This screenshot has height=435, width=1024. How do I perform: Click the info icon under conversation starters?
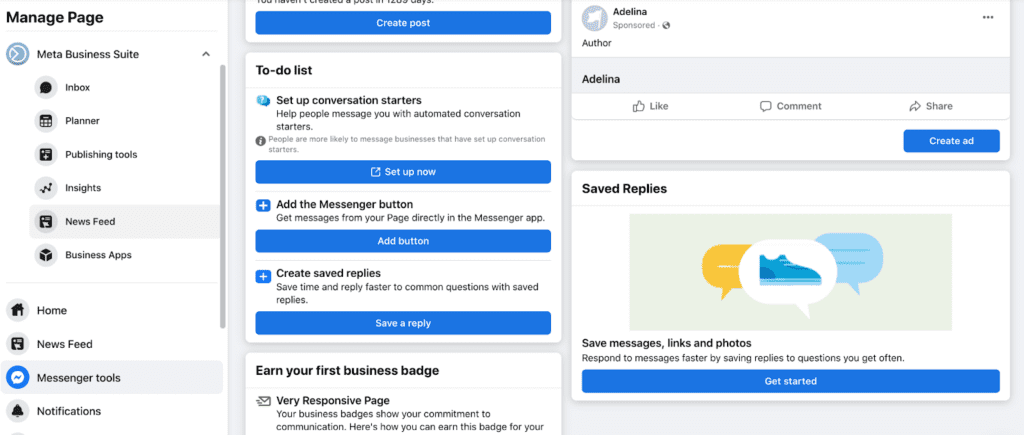click(261, 140)
